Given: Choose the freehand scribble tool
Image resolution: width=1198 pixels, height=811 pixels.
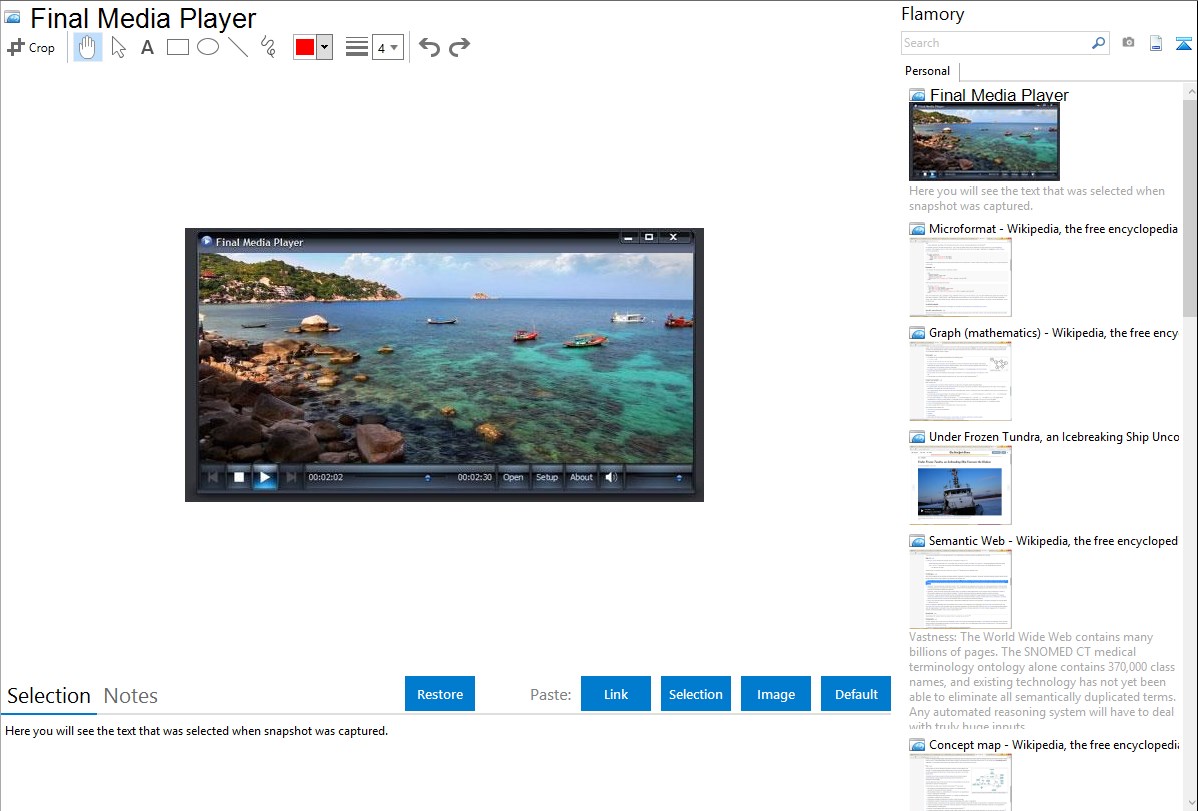Looking at the screenshot, I should tap(268, 47).
